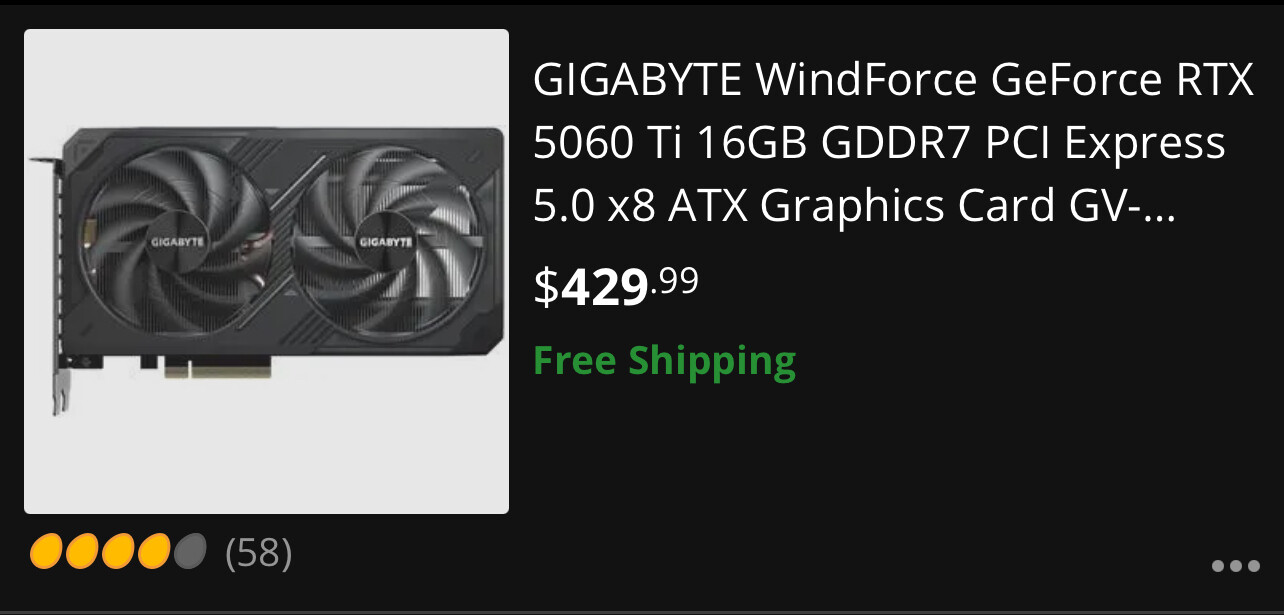Open the (58) reviews count link

259,552
